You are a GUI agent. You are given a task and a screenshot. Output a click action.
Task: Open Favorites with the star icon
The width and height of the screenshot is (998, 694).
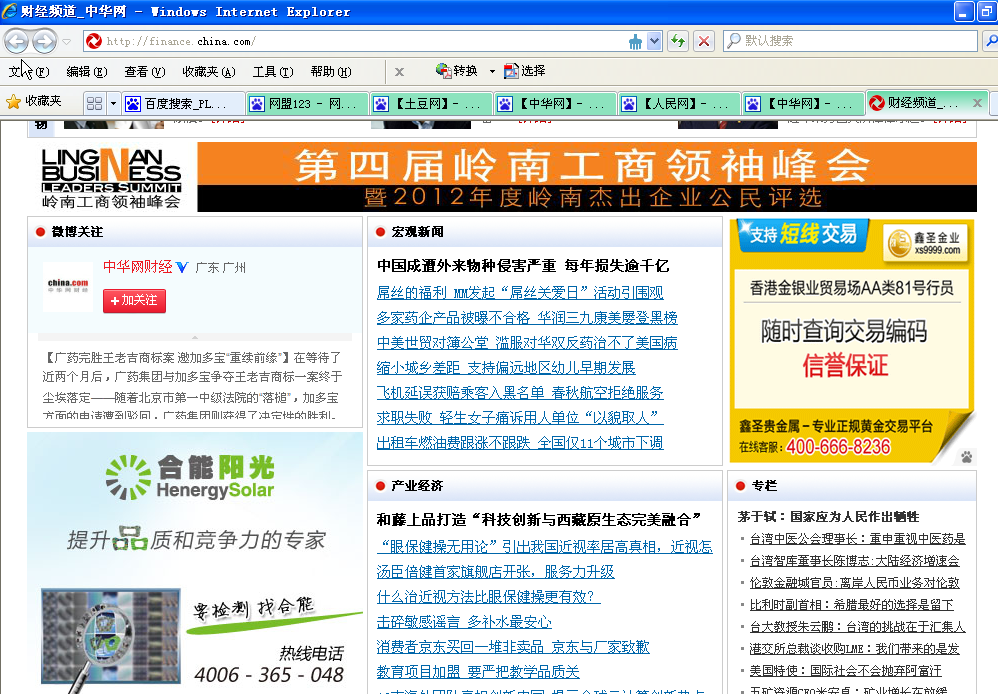[x=14, y=102]
